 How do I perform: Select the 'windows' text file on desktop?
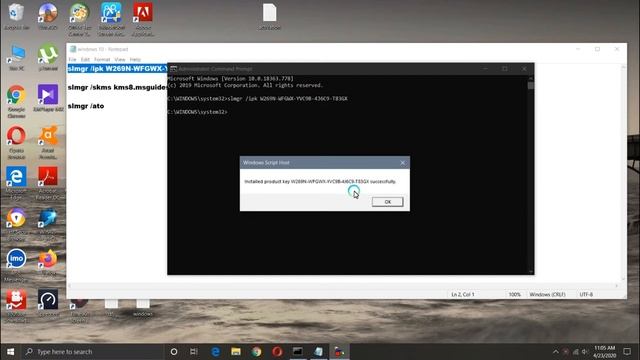143,307
